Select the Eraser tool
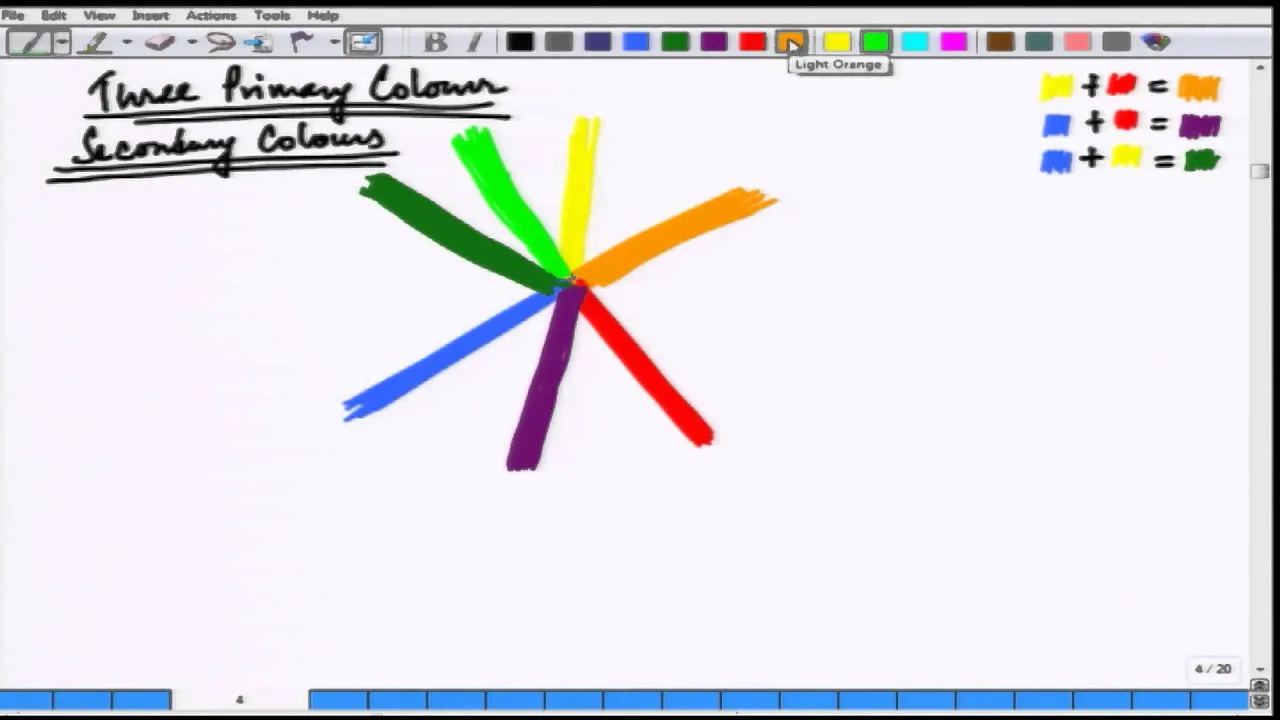1280x720 pixels. point(160,42)
